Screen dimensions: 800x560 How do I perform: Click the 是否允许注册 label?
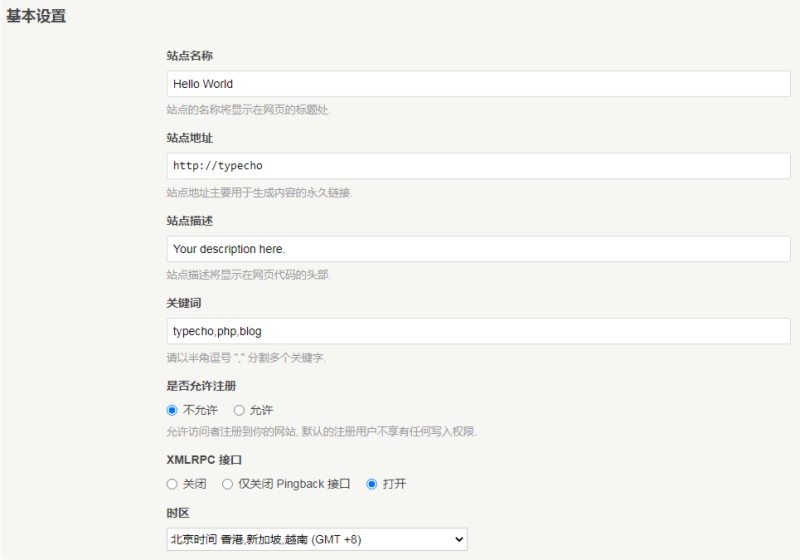201,386
